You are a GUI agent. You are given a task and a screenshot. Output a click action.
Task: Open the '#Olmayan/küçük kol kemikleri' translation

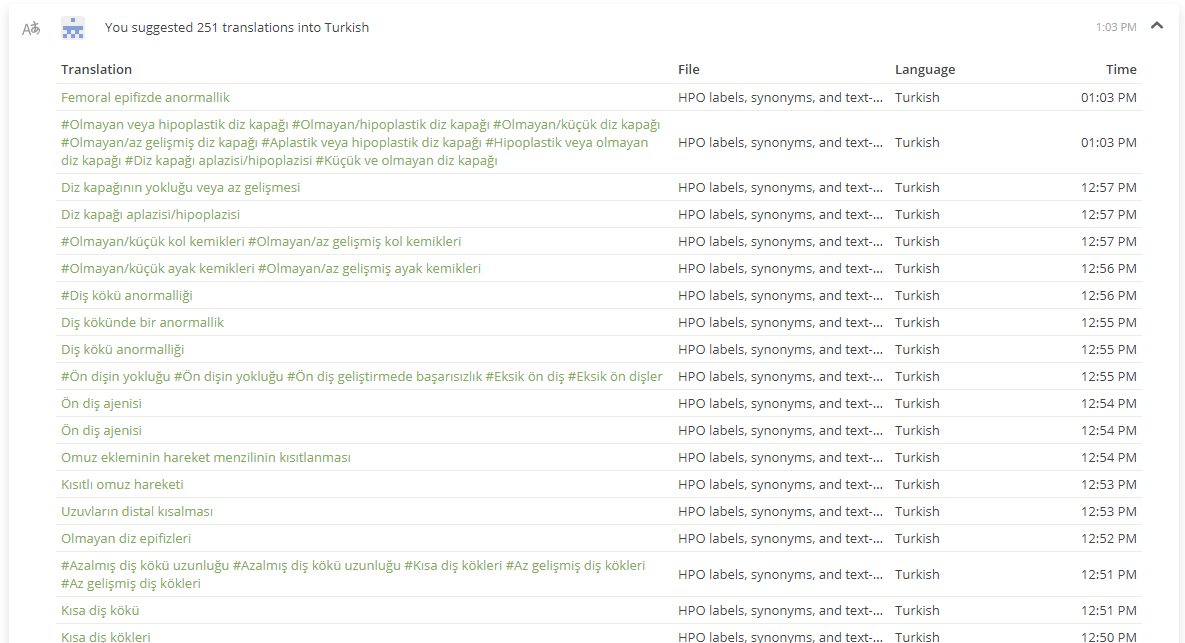click(261, 242)
